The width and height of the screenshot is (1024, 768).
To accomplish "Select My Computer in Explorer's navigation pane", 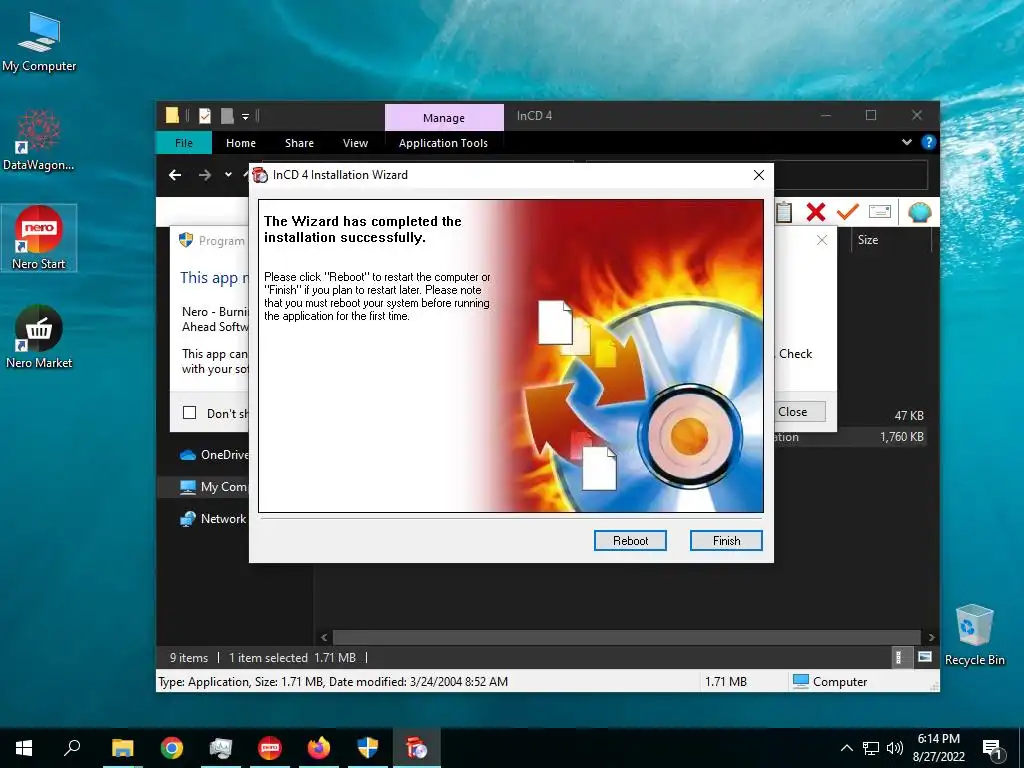I will point(214,487).
